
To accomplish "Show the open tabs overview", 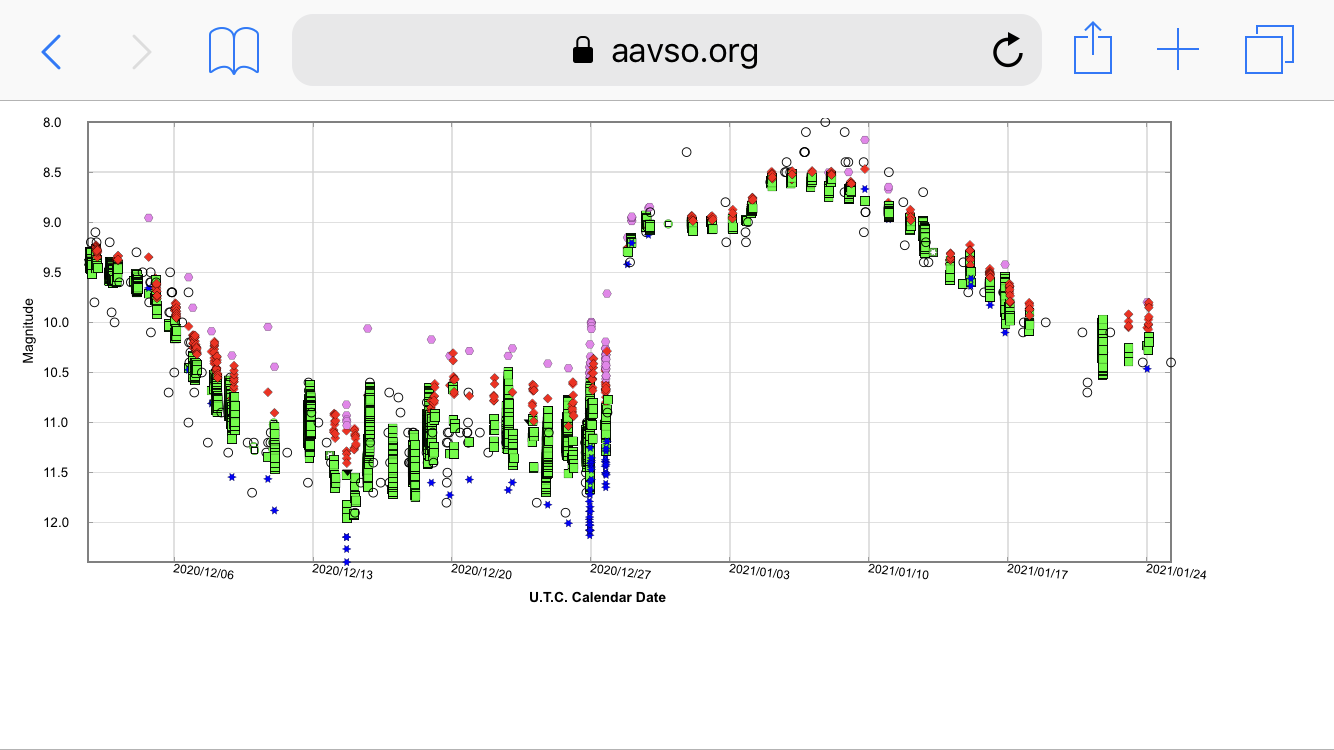I will coord(1269,50).
